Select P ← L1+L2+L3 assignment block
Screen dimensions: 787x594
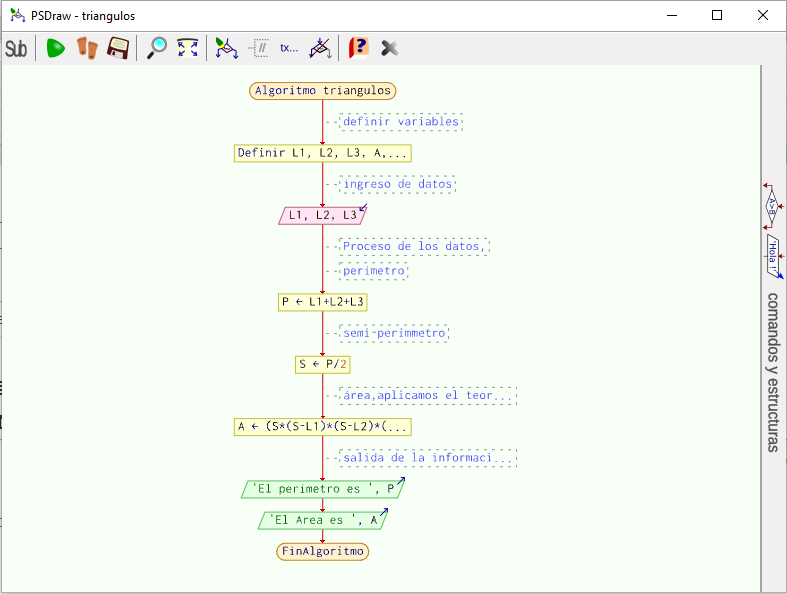point(323,302)
